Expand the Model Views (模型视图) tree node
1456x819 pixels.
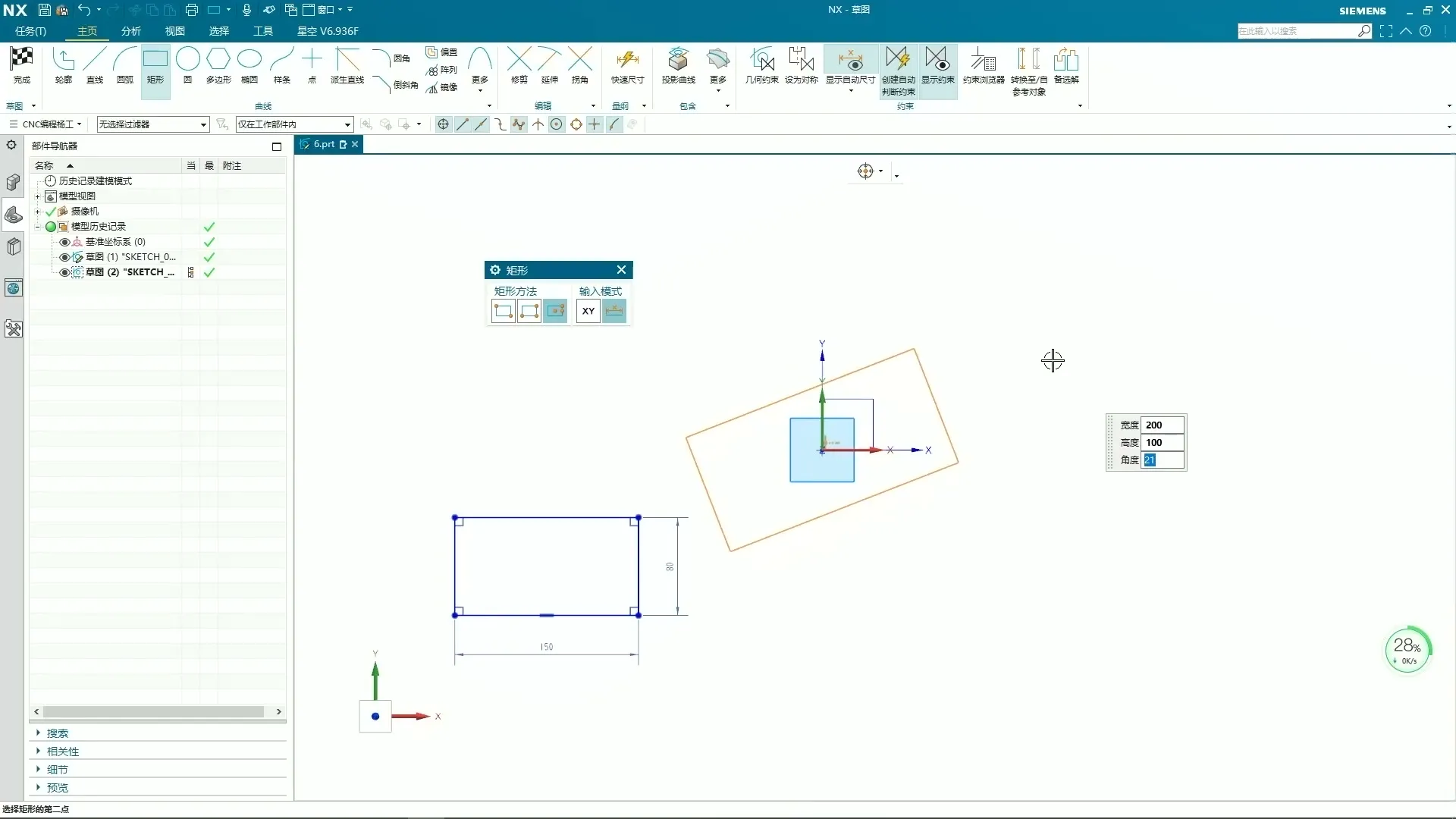point(37,196)
